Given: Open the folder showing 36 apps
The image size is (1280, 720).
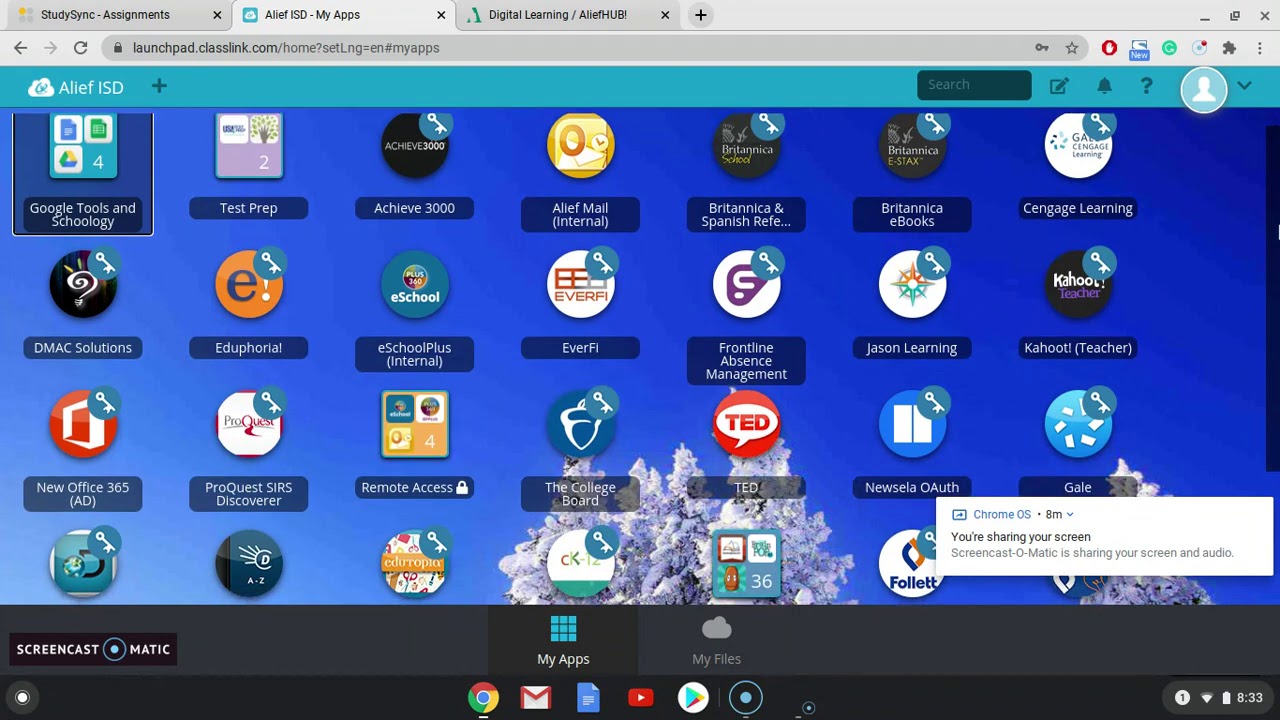Looking at the screenshot, I should tap(746, 565).
